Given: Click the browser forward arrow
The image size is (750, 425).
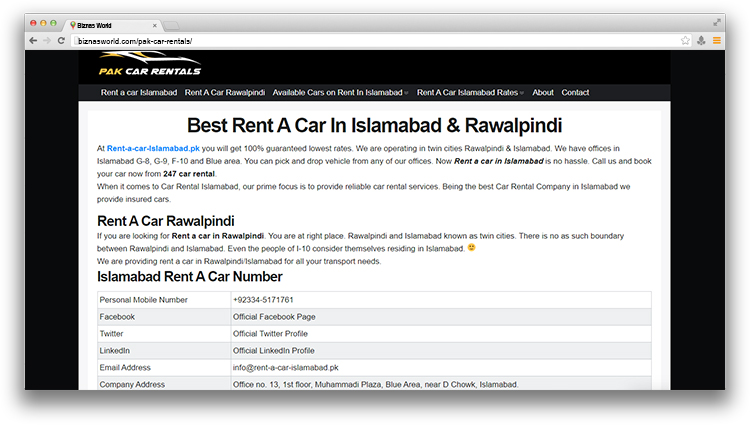Looking at the screenshot, I should (47, 41).
